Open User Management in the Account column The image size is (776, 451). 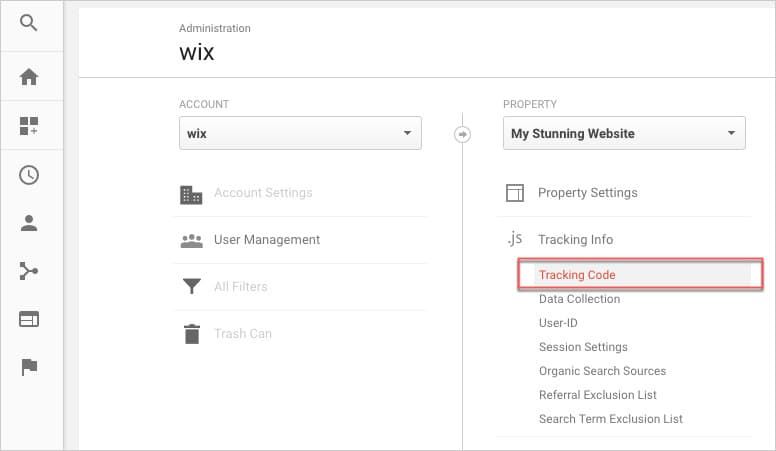click(x=267, y=240)
